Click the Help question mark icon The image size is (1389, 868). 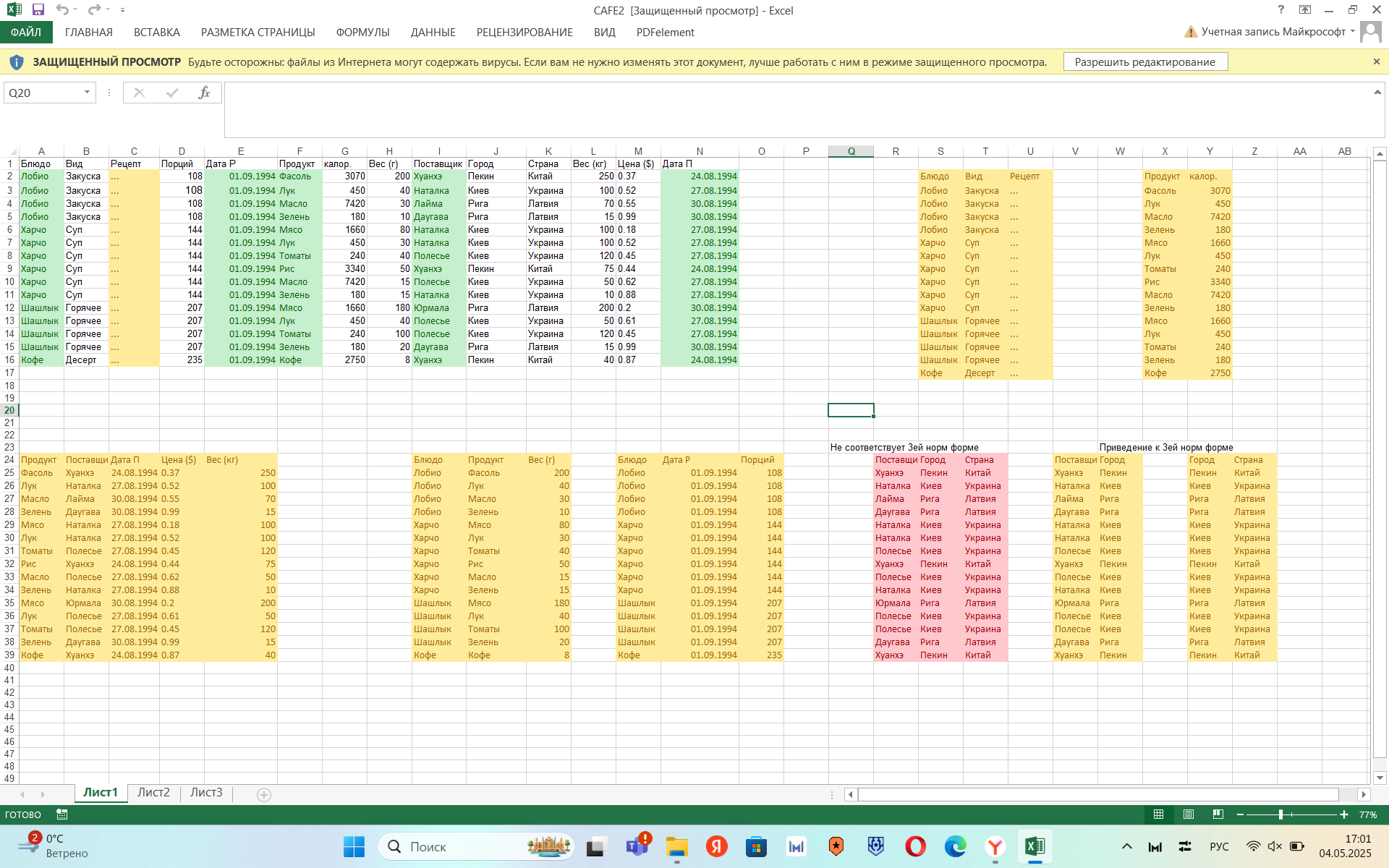1280,9
